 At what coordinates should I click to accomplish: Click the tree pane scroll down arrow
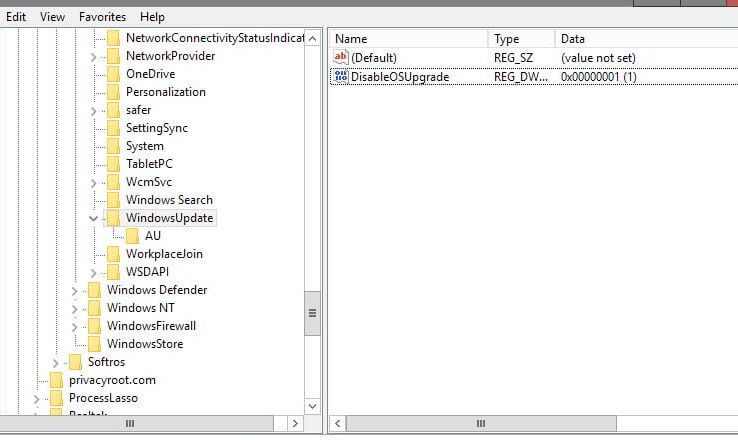pos(312,406)
